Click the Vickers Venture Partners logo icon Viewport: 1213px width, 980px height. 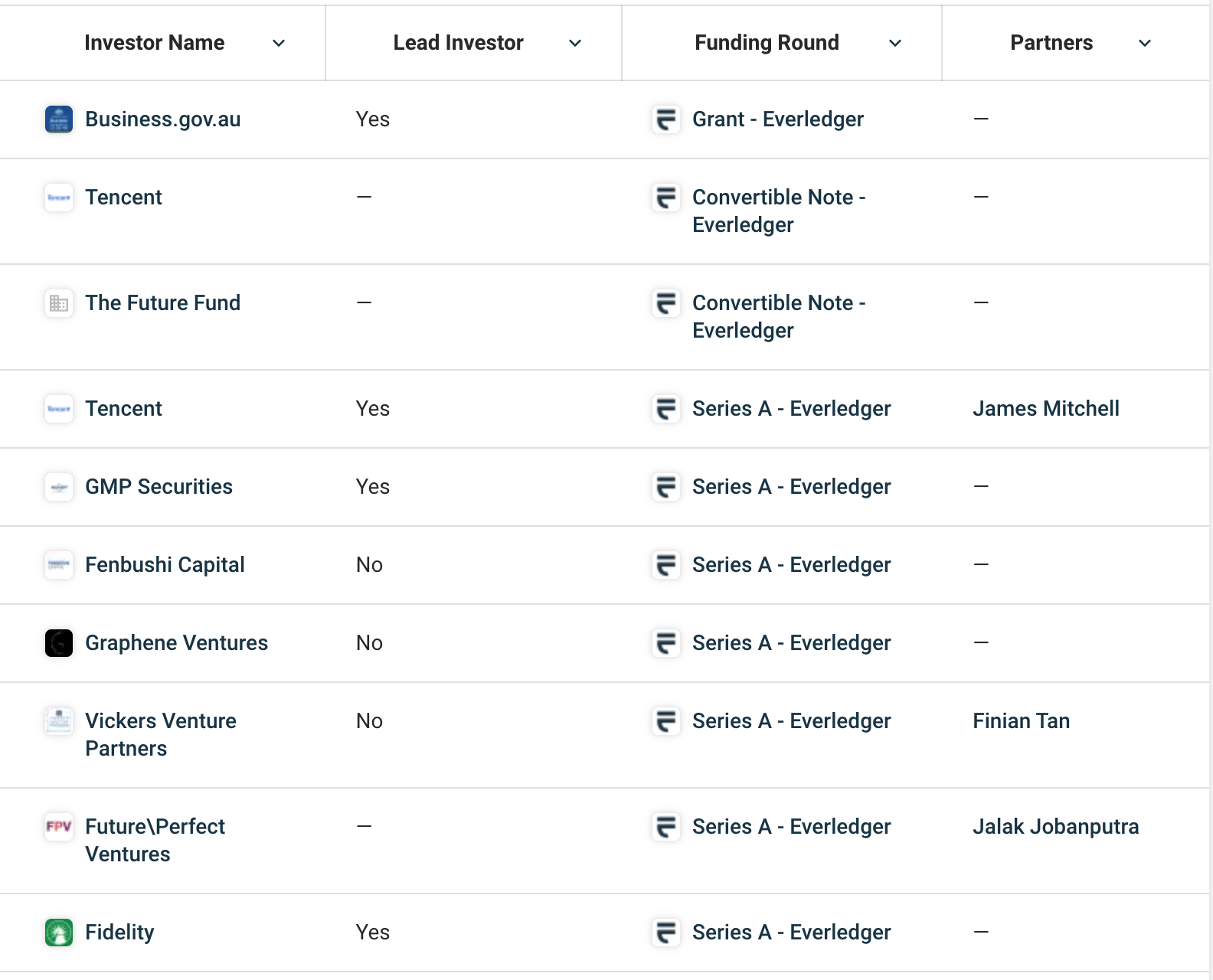pyautogui.click(x=59, y=721)
